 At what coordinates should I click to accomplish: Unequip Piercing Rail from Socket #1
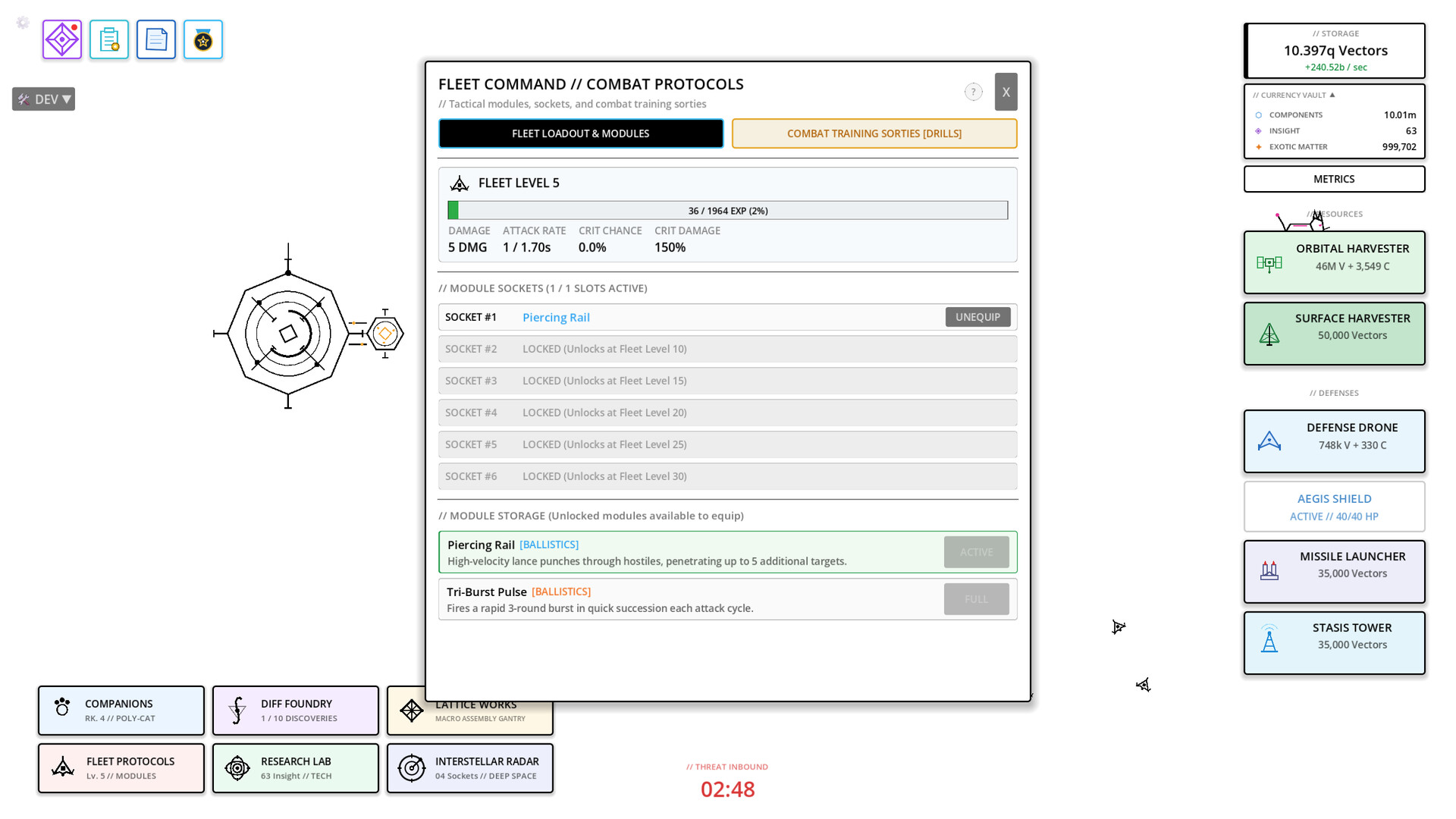pos(977,317)
